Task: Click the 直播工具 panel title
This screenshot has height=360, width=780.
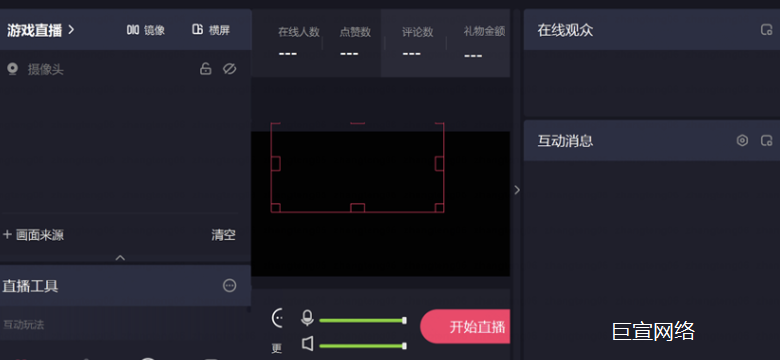Action: [x=30, y=286]
